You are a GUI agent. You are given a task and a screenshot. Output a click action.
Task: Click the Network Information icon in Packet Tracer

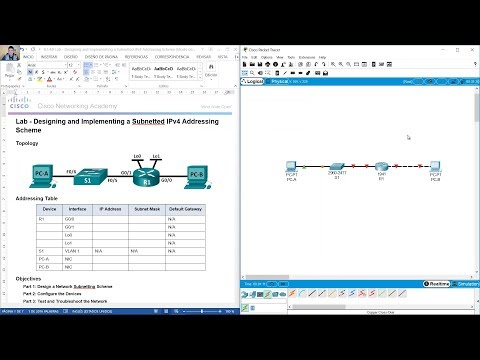[x=275, y=64]
